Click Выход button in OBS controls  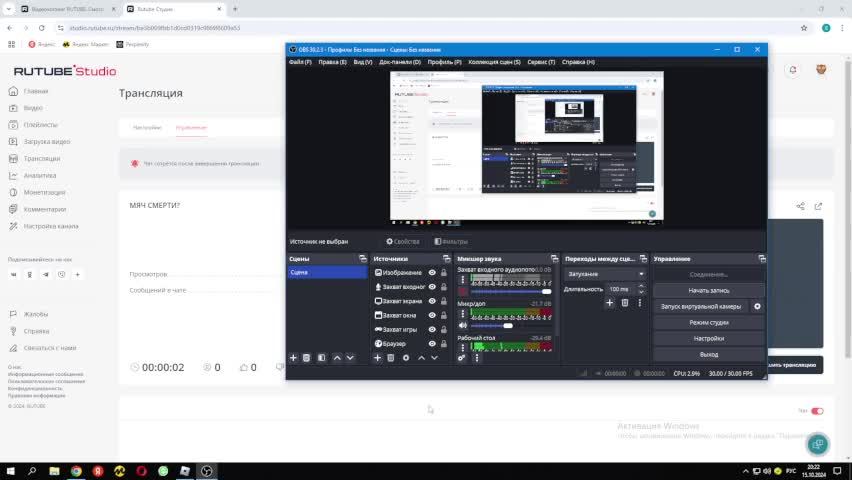point(709,354)
